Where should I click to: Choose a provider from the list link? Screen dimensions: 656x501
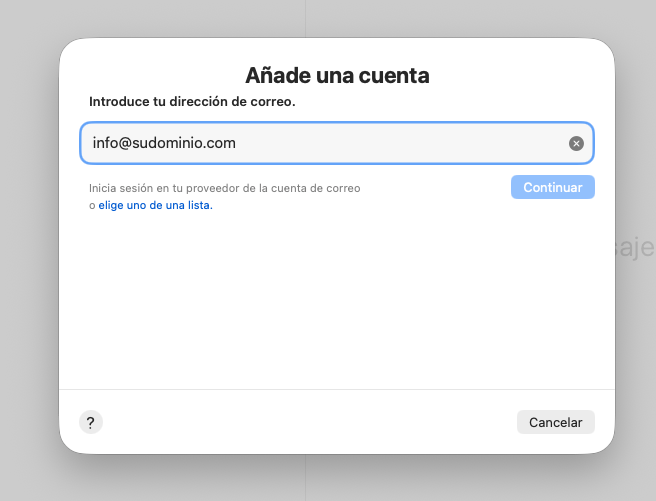[155, 205]
